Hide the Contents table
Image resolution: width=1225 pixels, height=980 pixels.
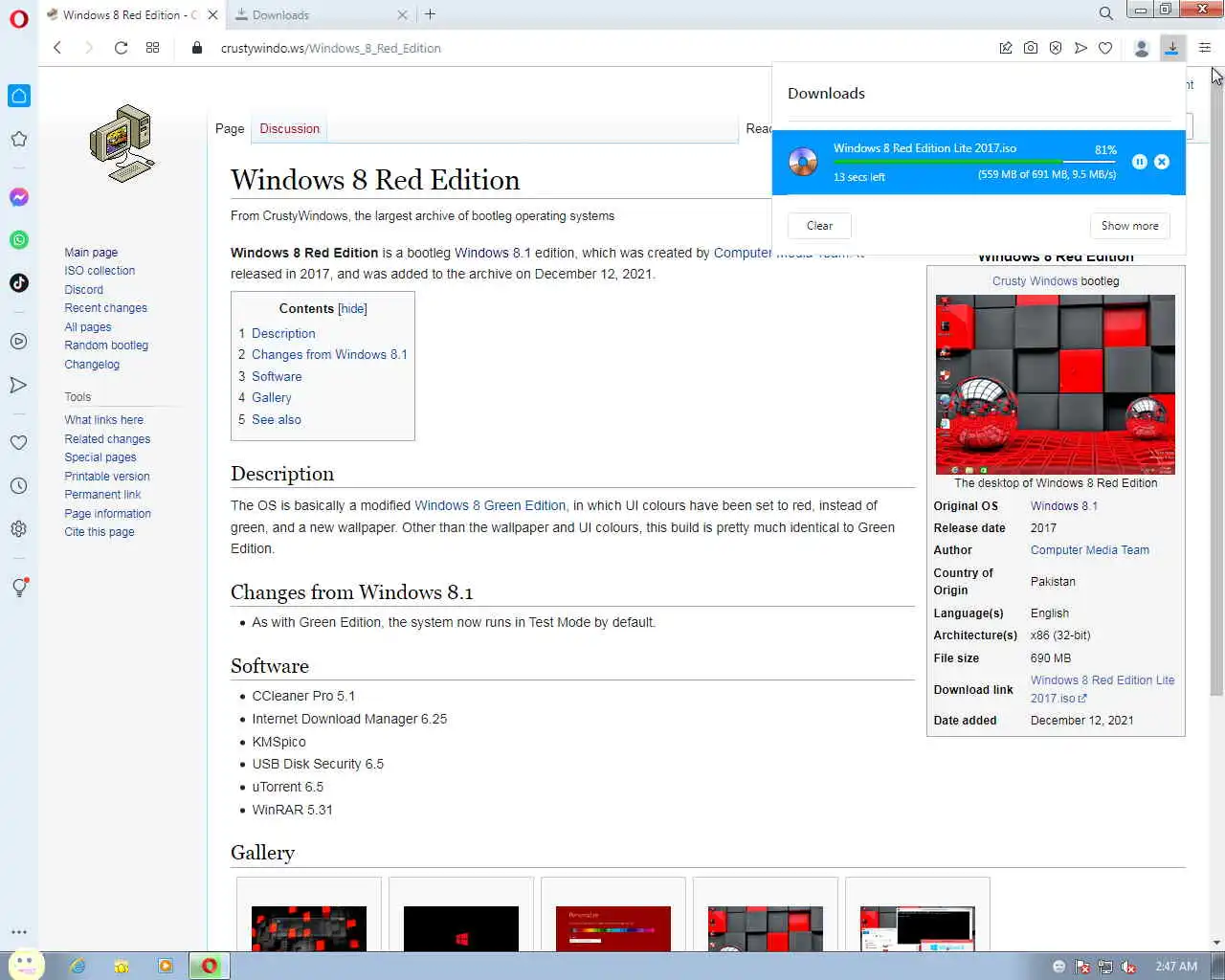click(353, 308)
